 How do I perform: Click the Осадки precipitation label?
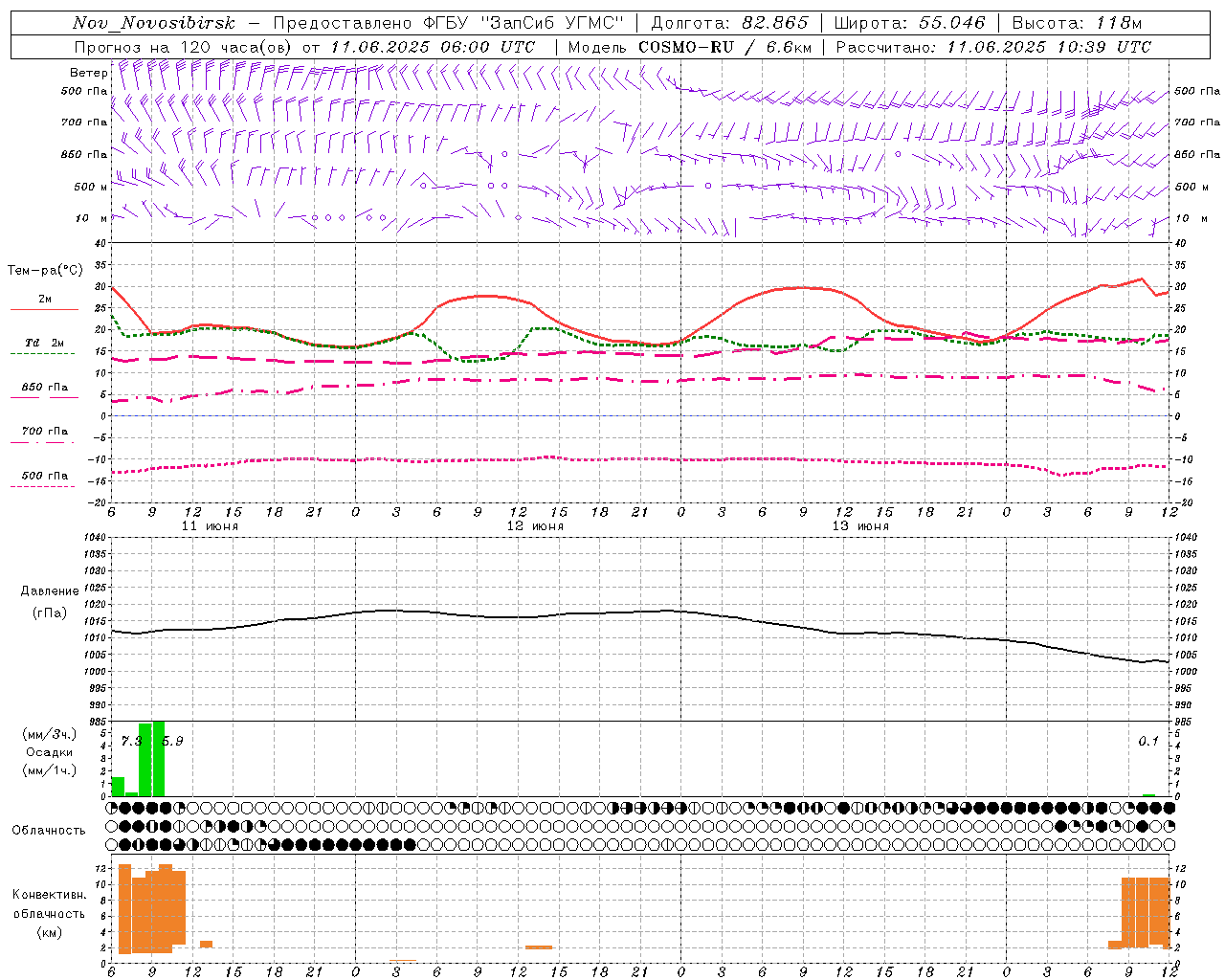pos(50,752)
